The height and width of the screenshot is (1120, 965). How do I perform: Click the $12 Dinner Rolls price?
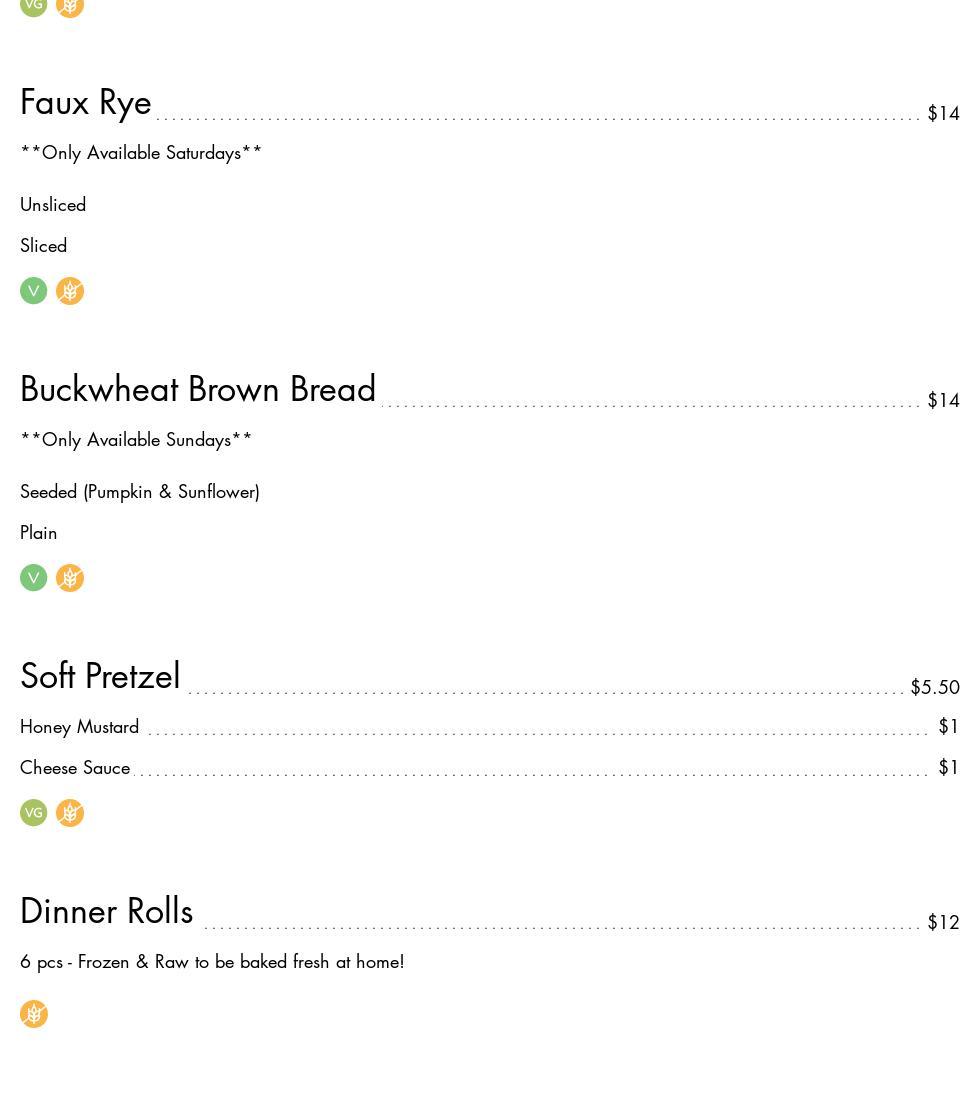(943, 923)
